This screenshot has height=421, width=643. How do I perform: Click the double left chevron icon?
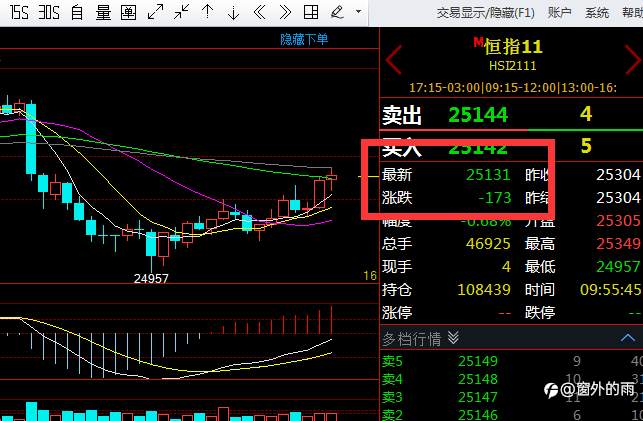(260, 12)
